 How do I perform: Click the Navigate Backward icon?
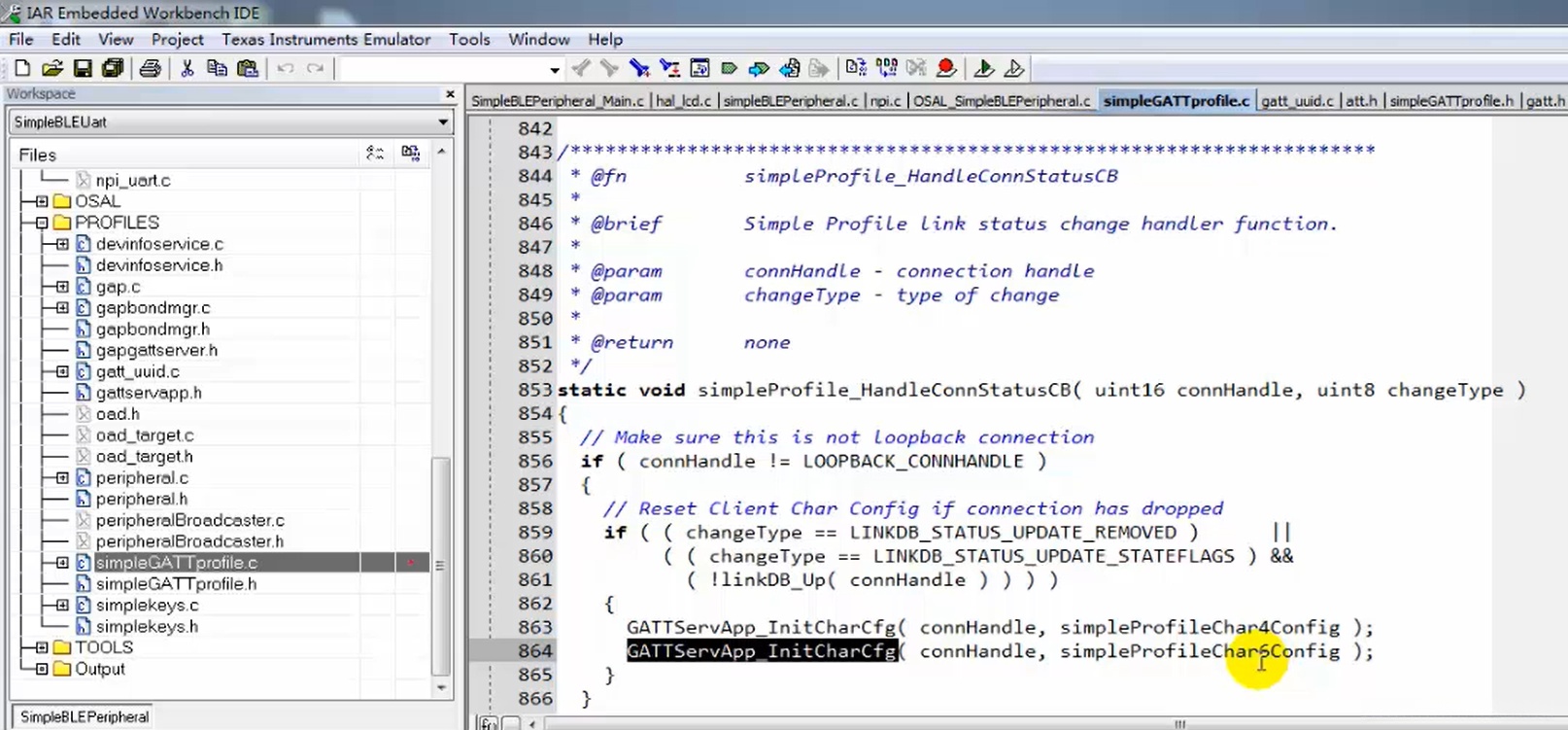[790, 68]
